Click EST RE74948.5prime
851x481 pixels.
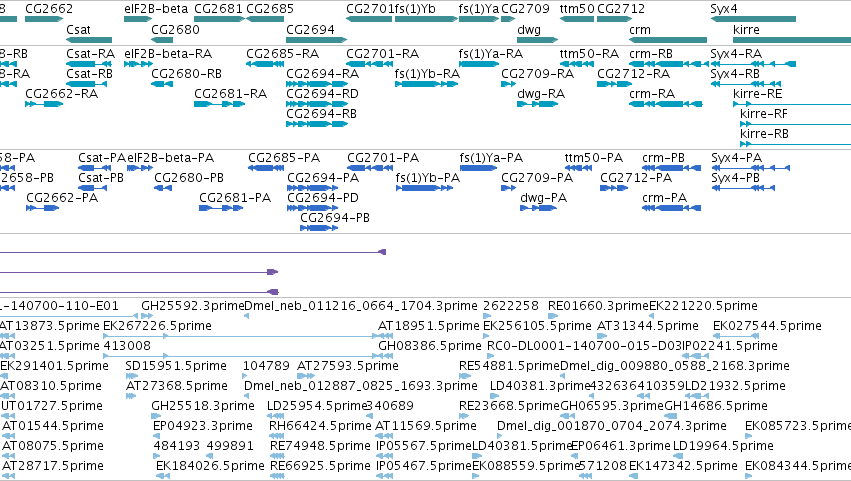point(277,457)
